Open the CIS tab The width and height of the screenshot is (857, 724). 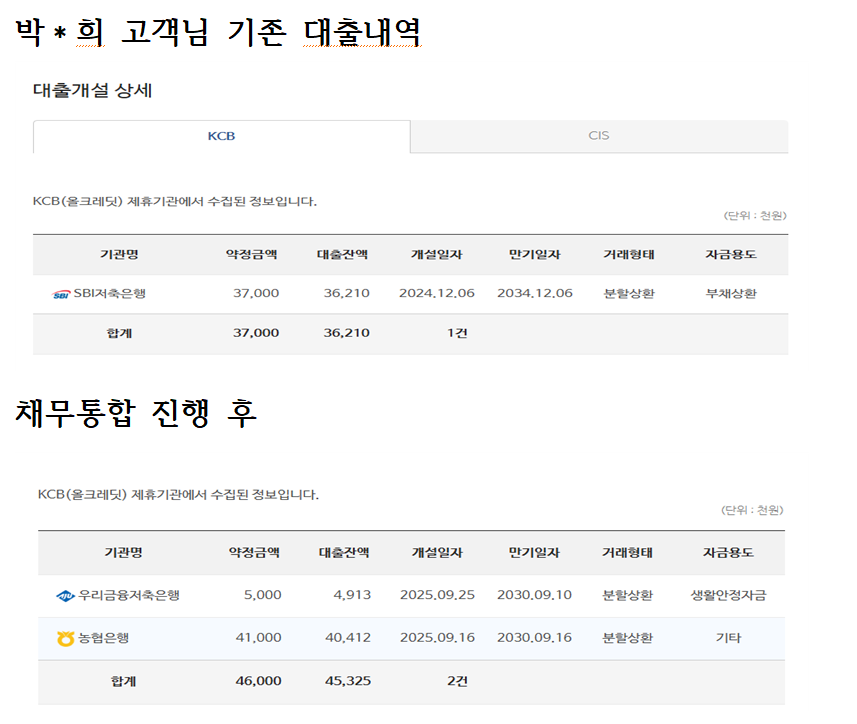(598, 136)
